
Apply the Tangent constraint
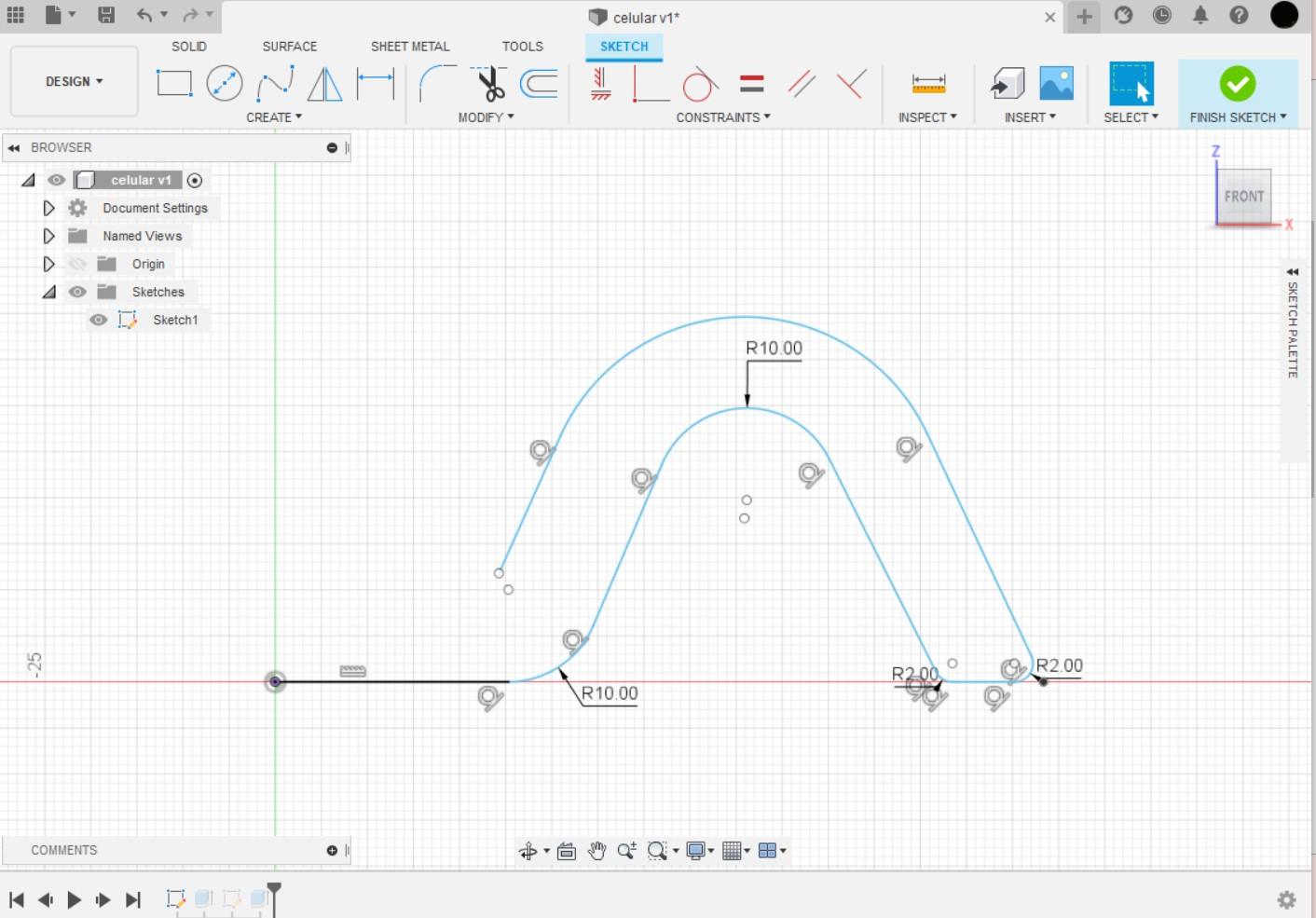coord(700,84)
